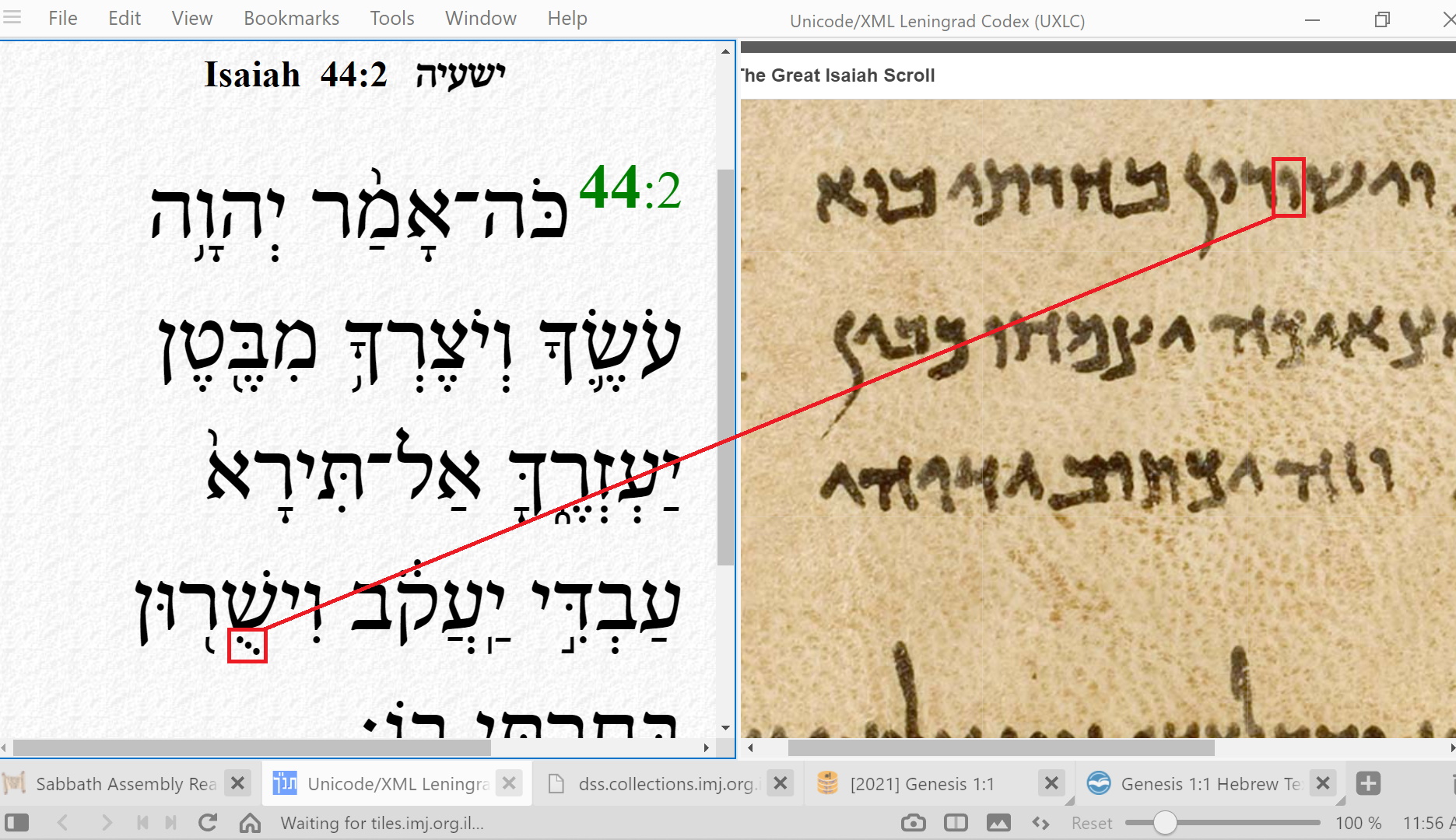Click the new tab plus icon
The width and height of the screenshot is (1456, 840).
click(x=1368, y=783)
